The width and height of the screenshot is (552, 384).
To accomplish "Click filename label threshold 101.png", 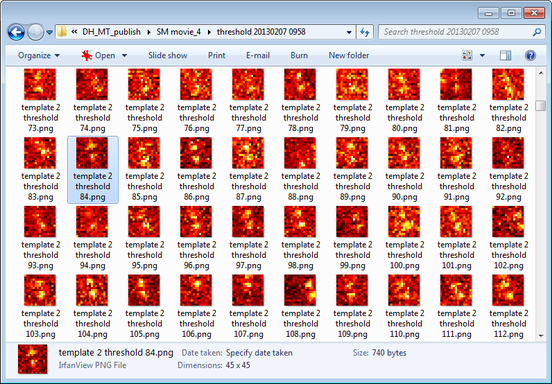I will (457, 255).
